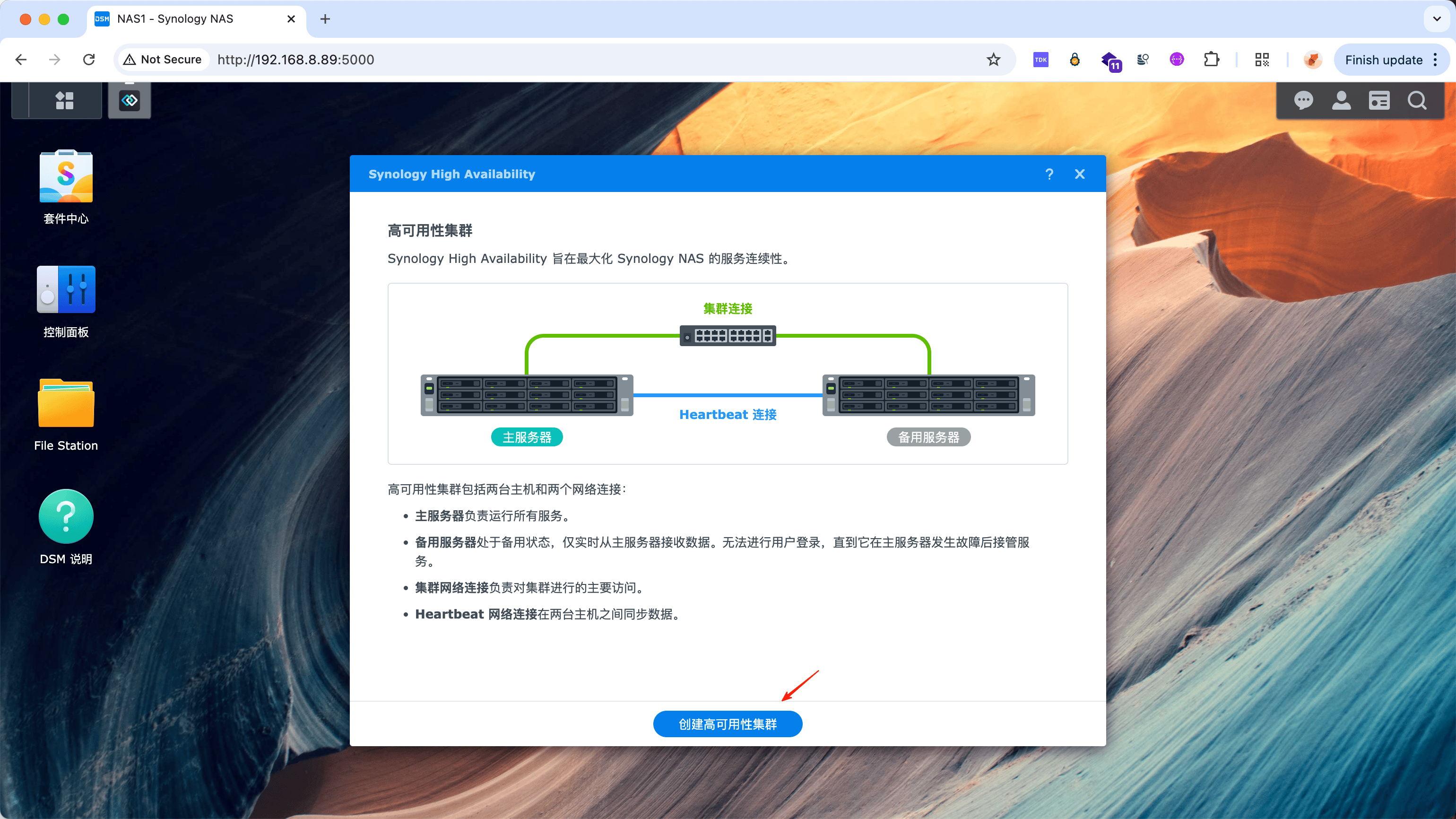Show the DSM widgets panel icon
The image size is (1456, 819).
1379,101
